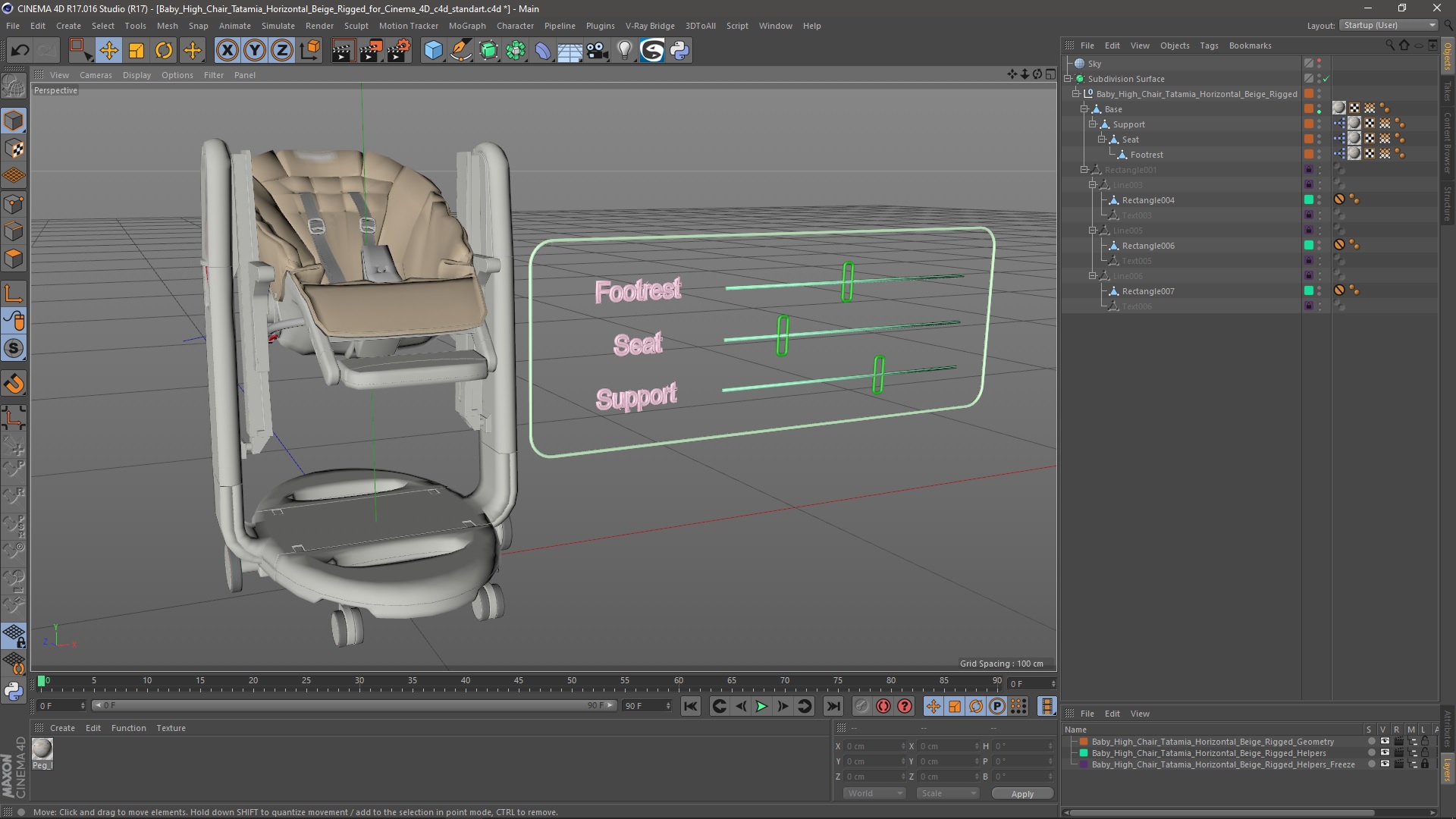Viewport: 1456px width, 819px height.
Task: Toggle Z axis lock
Action: pyautogui.click(x=282, y=51)
